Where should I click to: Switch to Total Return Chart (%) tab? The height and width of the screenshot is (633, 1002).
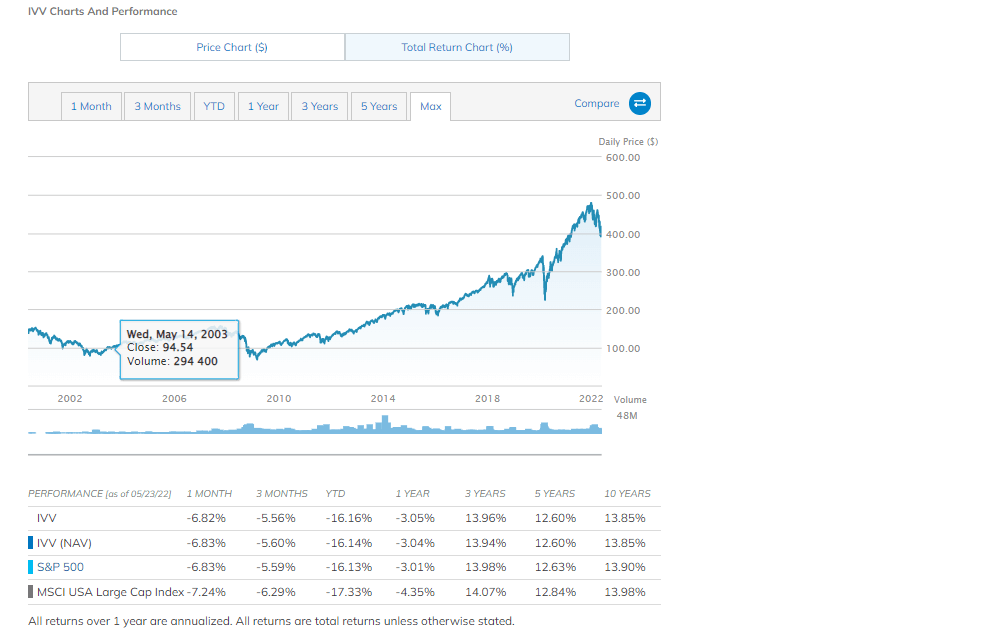(457, 47)
